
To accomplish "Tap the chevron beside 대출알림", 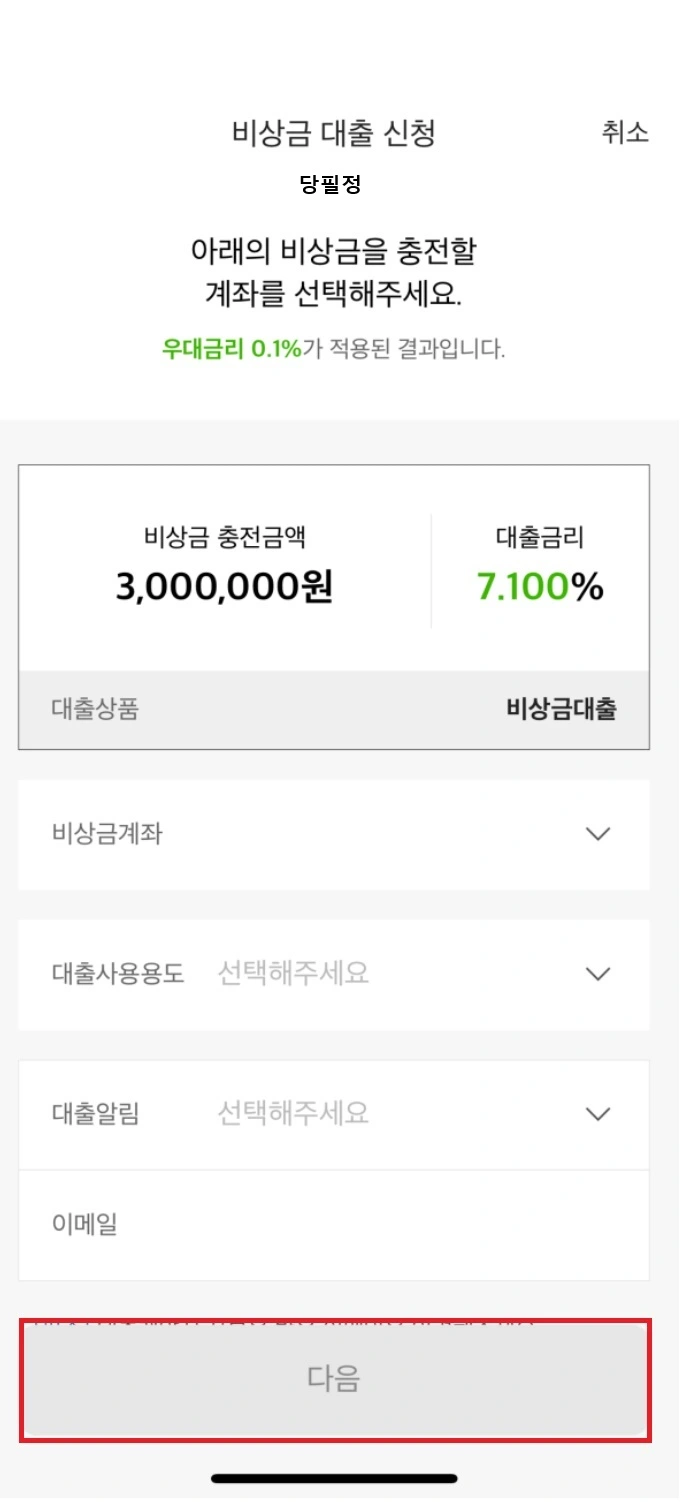I will tap(598, 1114).
